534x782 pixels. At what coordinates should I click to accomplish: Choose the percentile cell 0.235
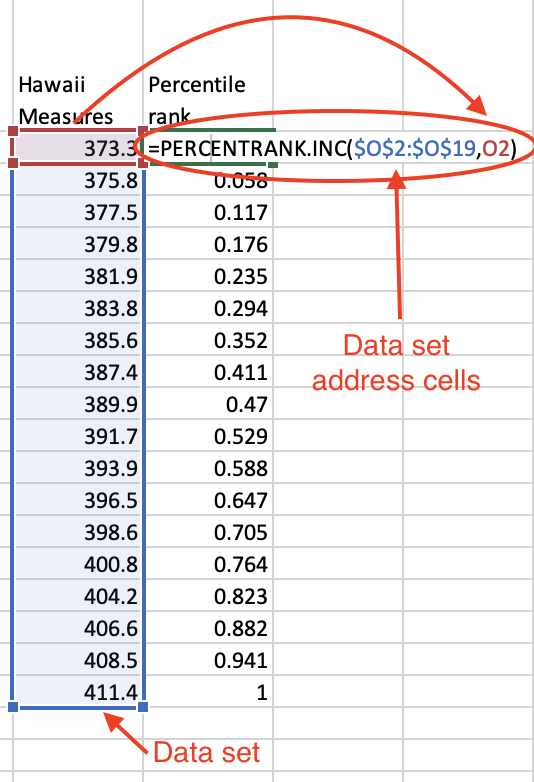(208, 276)
